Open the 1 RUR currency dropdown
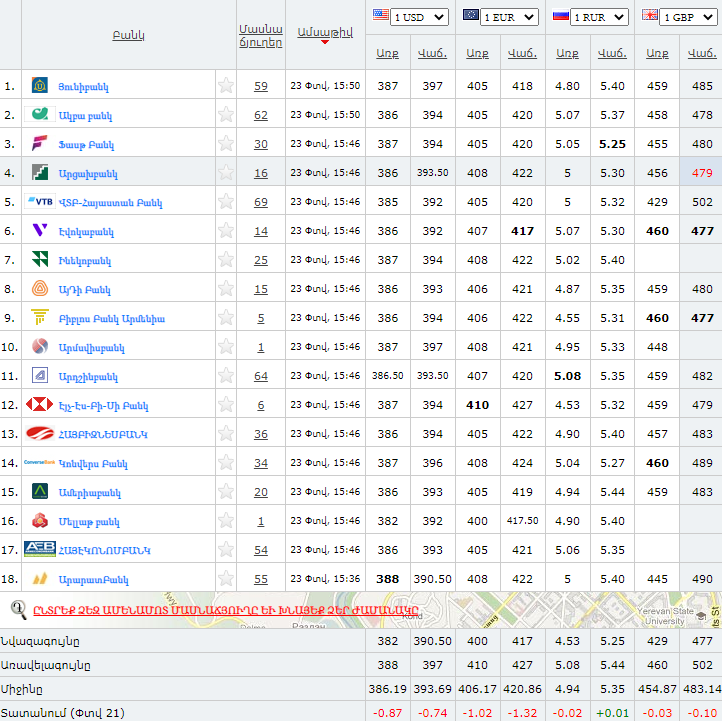722x721 pixels. click(x=599, y=17)
